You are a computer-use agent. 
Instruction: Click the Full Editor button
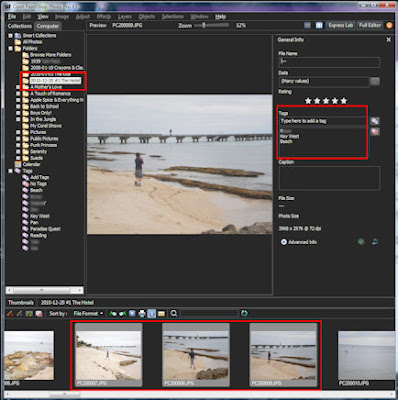(x=370, y=25)
